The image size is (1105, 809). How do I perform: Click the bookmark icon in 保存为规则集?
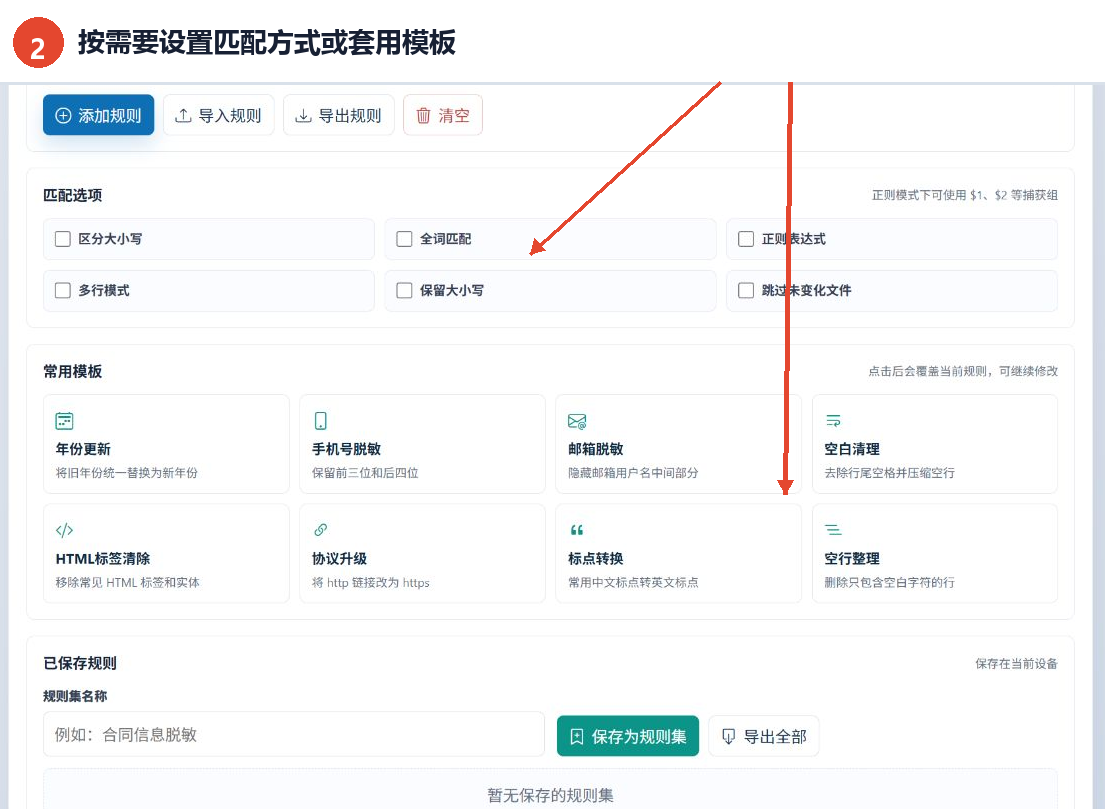576,736
